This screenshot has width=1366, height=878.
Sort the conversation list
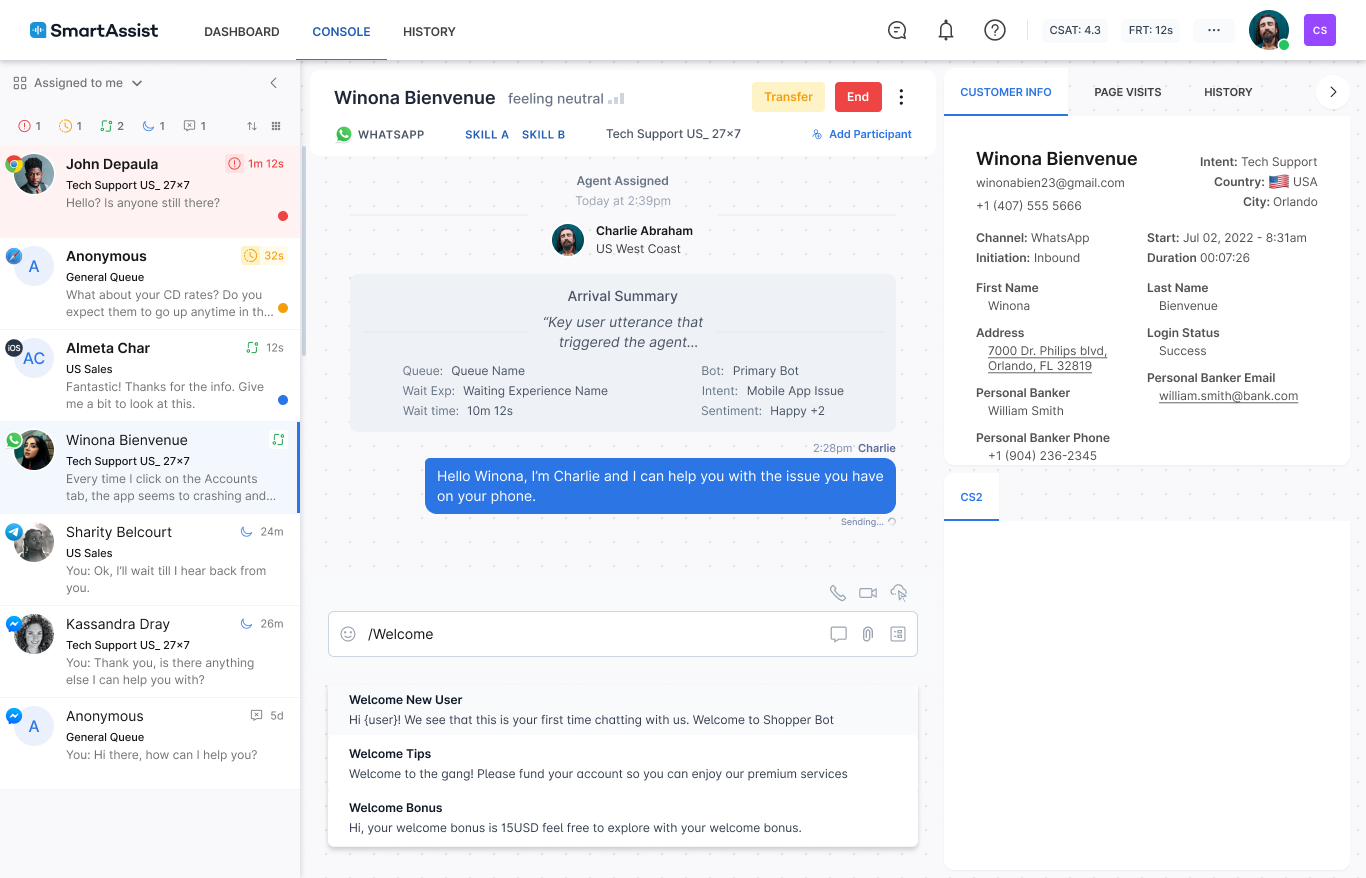tap(252, 126)
